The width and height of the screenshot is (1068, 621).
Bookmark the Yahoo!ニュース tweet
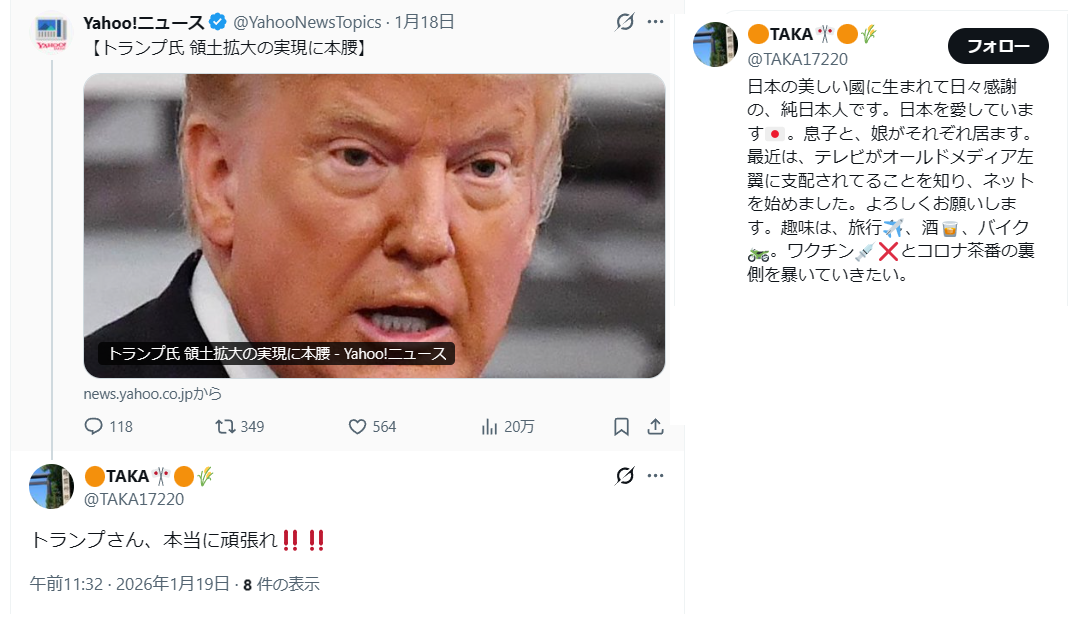point(621,427)
